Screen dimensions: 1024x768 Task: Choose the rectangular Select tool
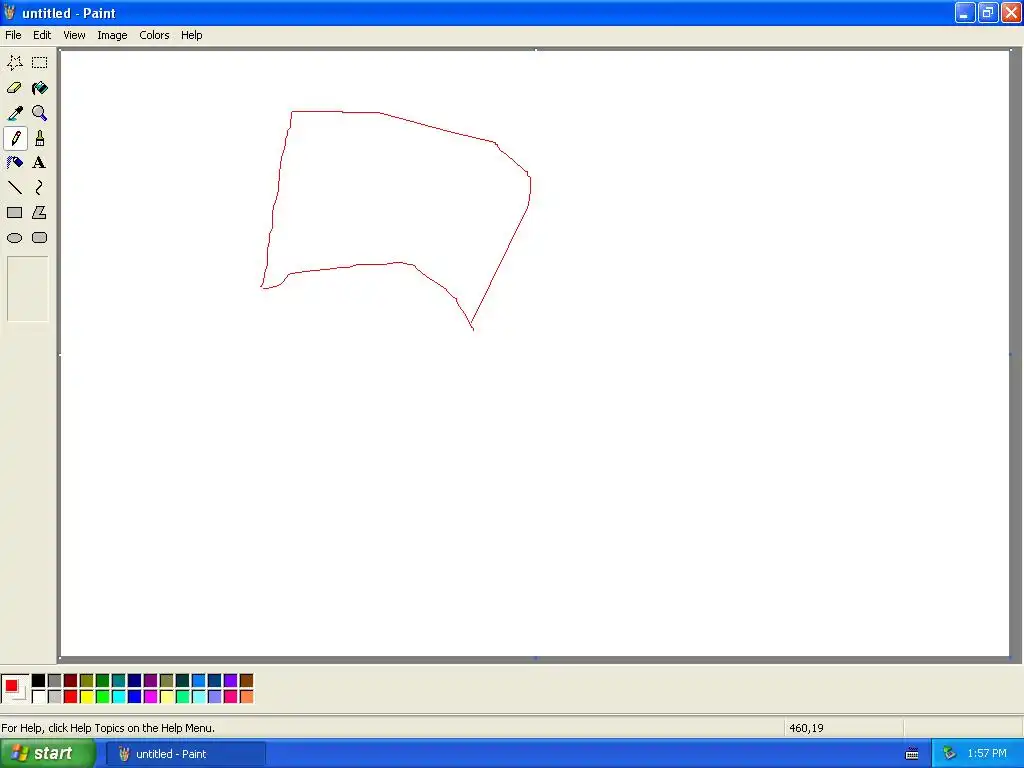click(x=39, y=63)
